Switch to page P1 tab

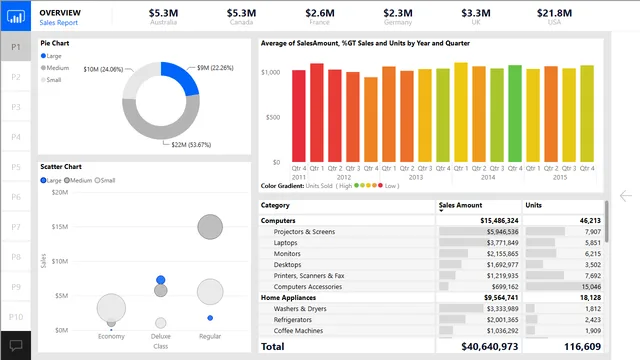(x=16, y=47)
